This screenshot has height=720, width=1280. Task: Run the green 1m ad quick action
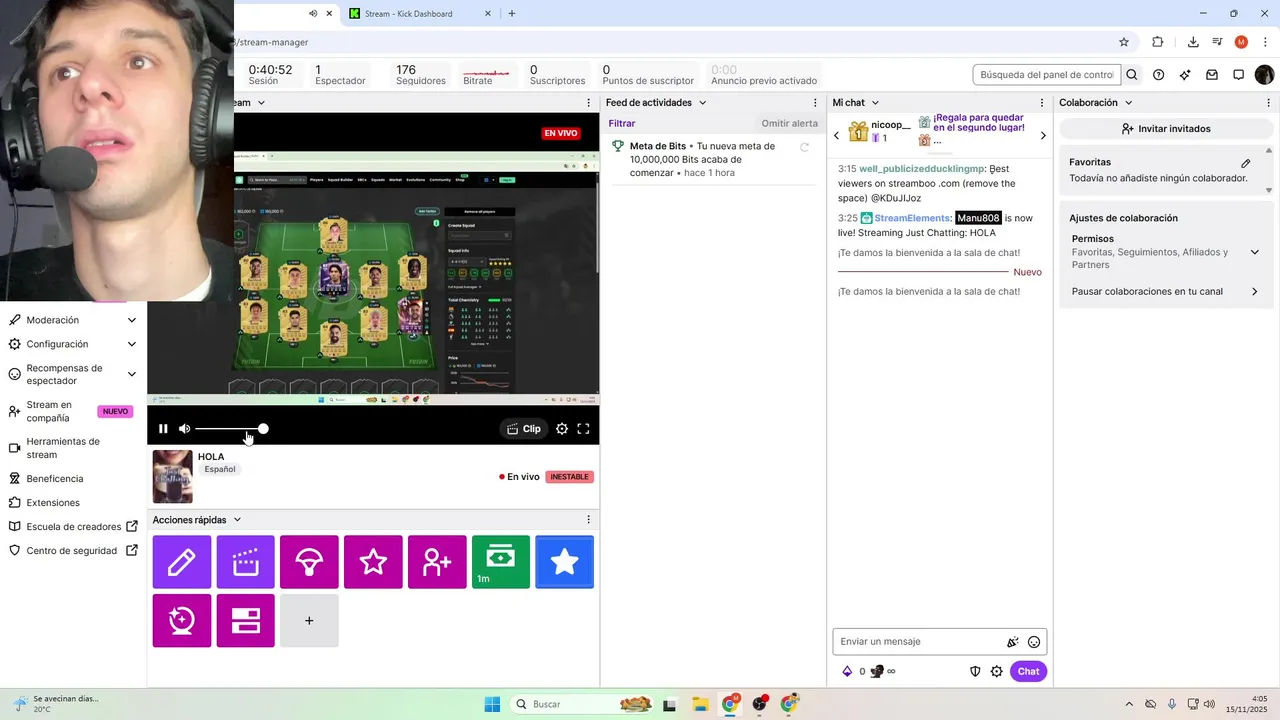(x=501, y=562)
